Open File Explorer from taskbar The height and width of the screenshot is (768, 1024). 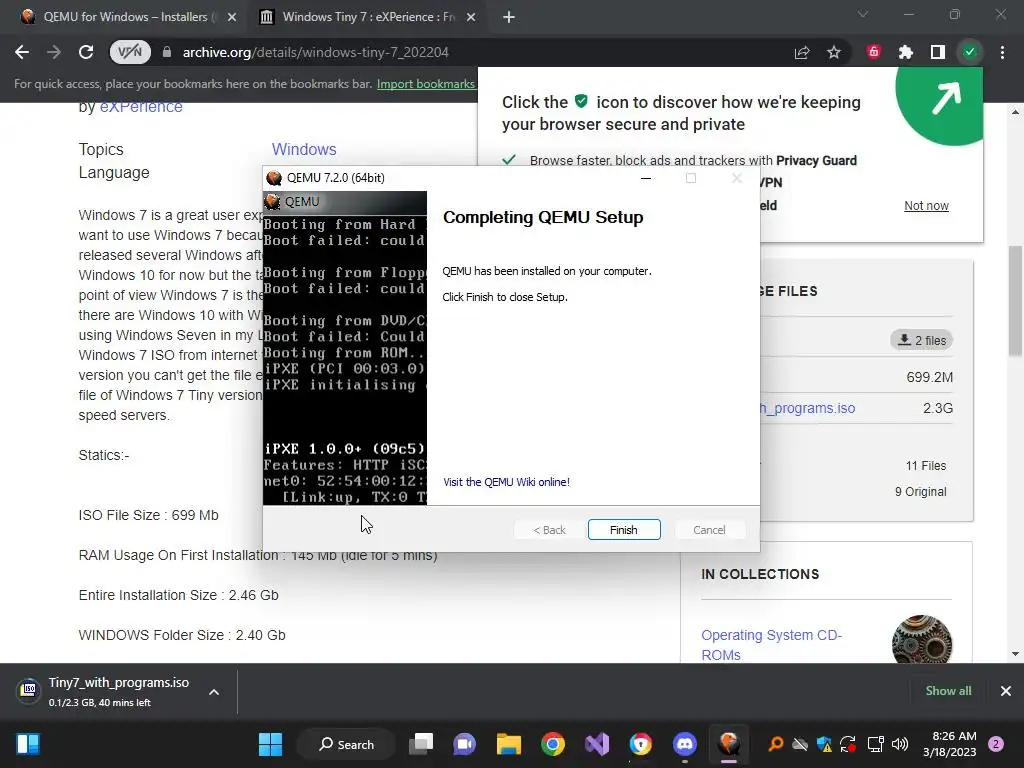(509, 744)
